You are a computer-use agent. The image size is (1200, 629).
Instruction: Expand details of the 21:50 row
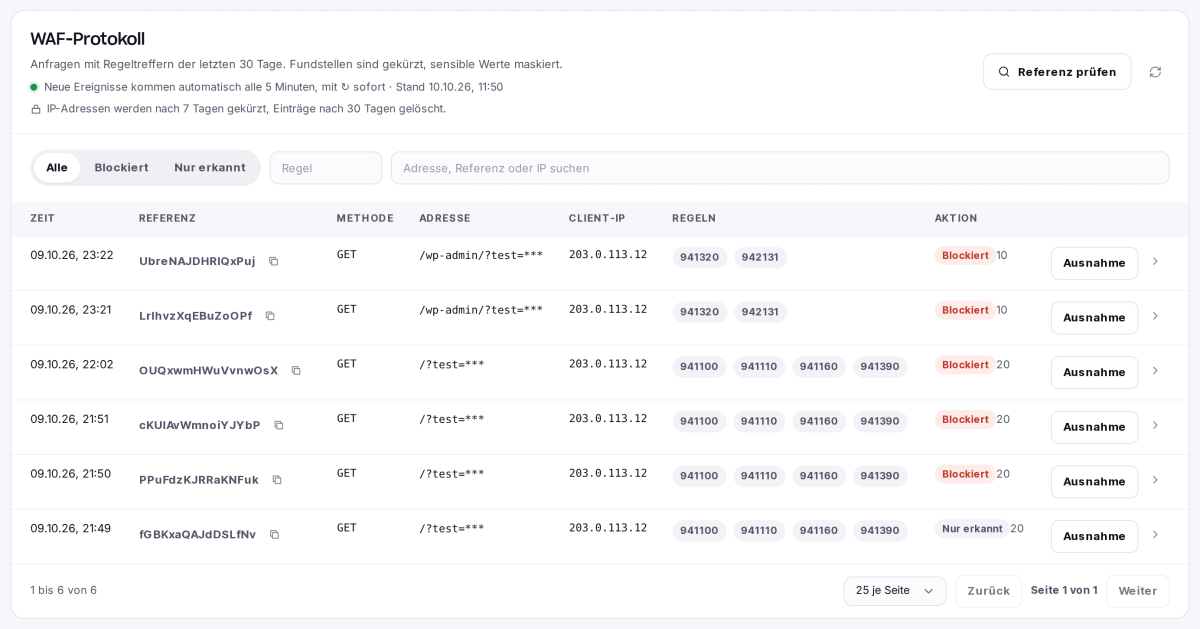click(x=1155, y=480)
